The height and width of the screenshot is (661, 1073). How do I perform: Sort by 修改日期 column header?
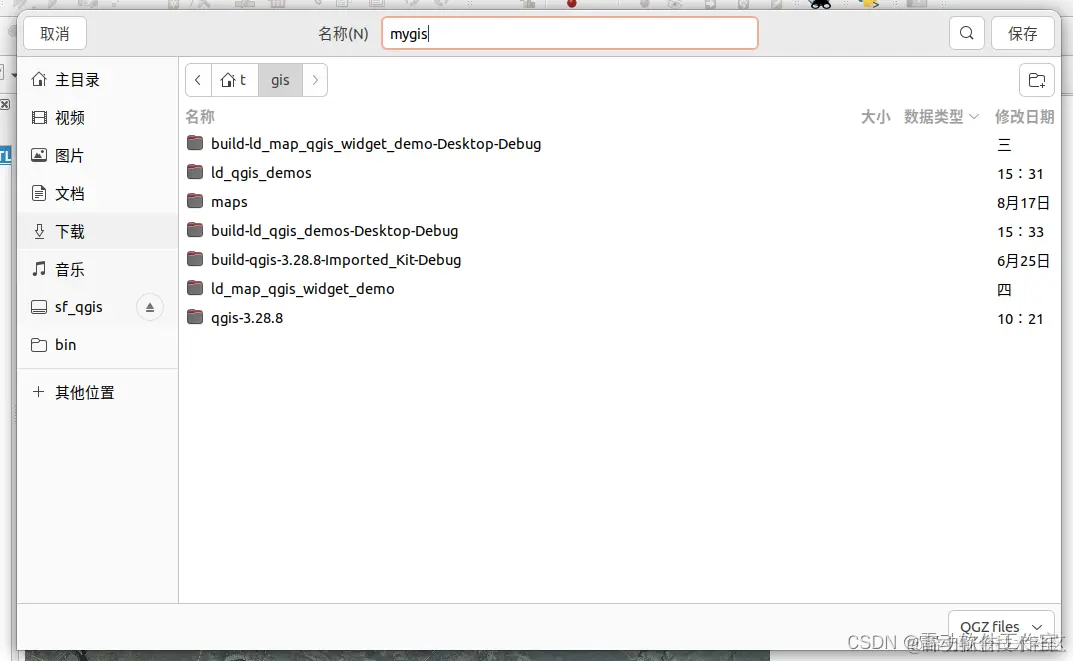click(x=1024, y=117)
